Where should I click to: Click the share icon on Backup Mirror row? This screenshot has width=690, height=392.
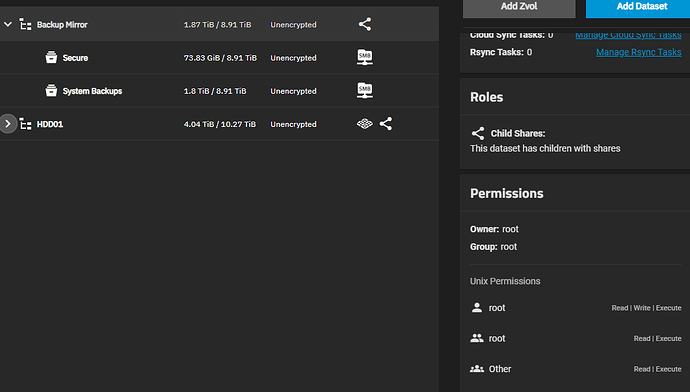pyautogui.click(x=365, y=24)
